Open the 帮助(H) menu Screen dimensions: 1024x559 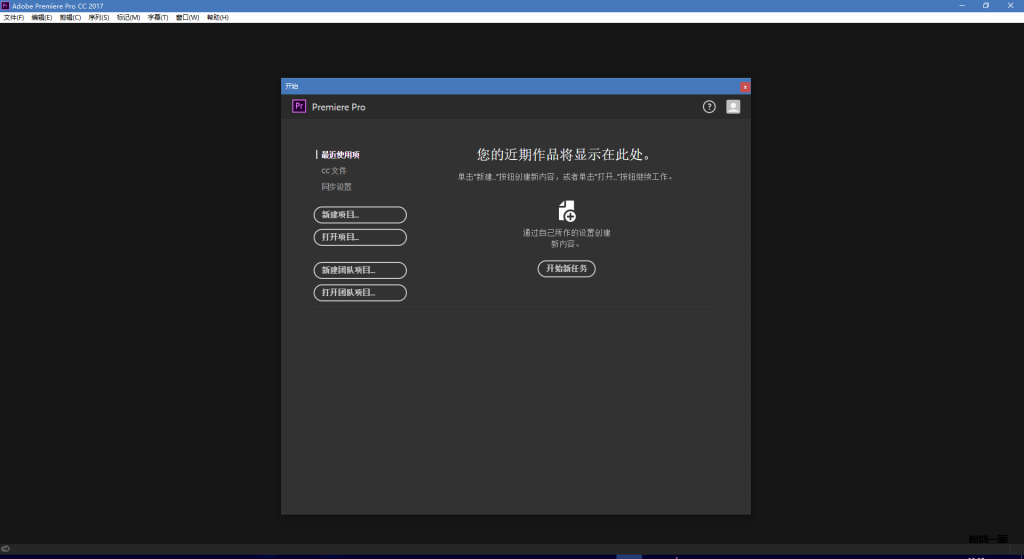coord(217,17)
